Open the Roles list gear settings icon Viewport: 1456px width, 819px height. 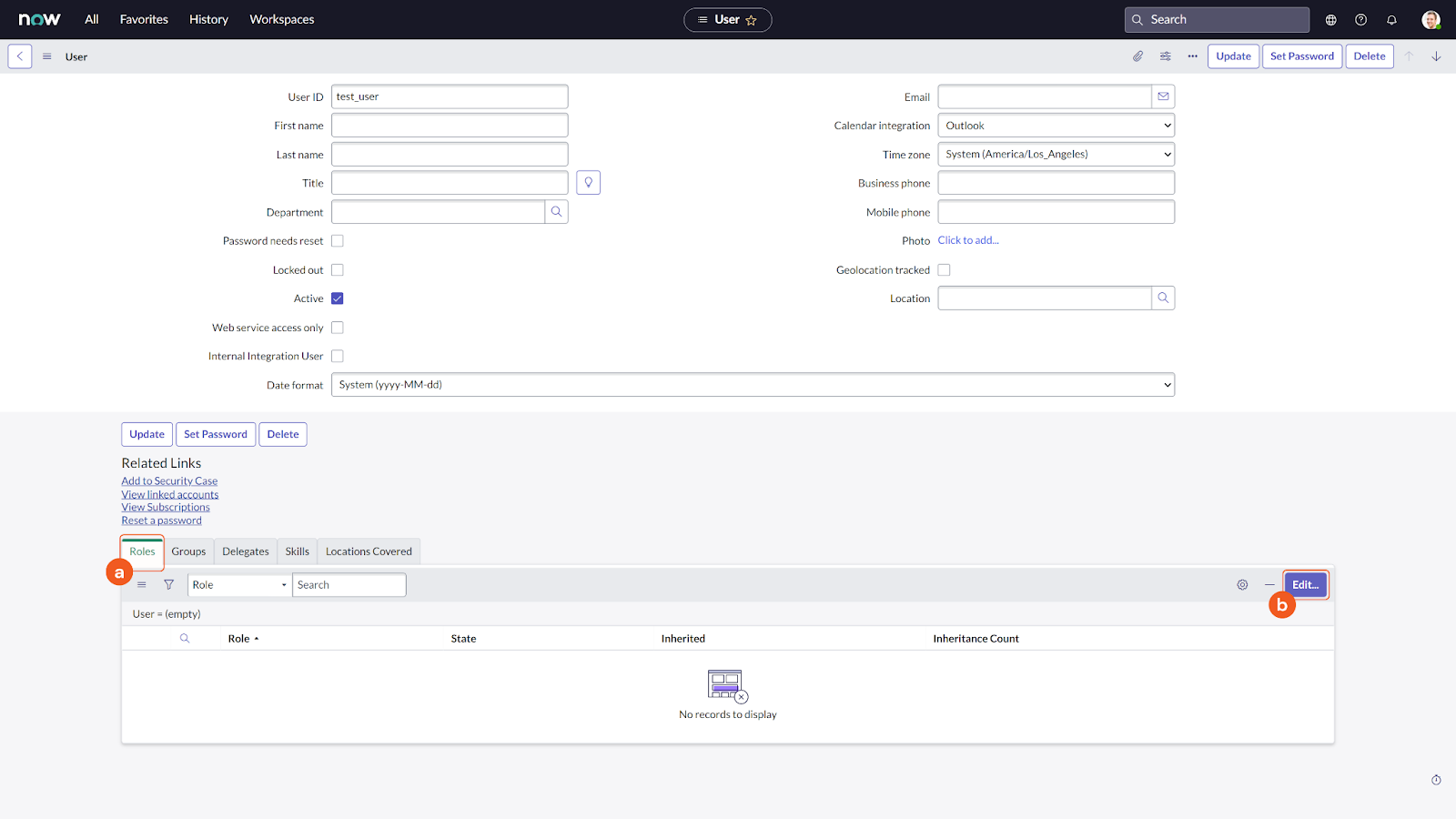pyautogui.click(x=1242, y=585)
